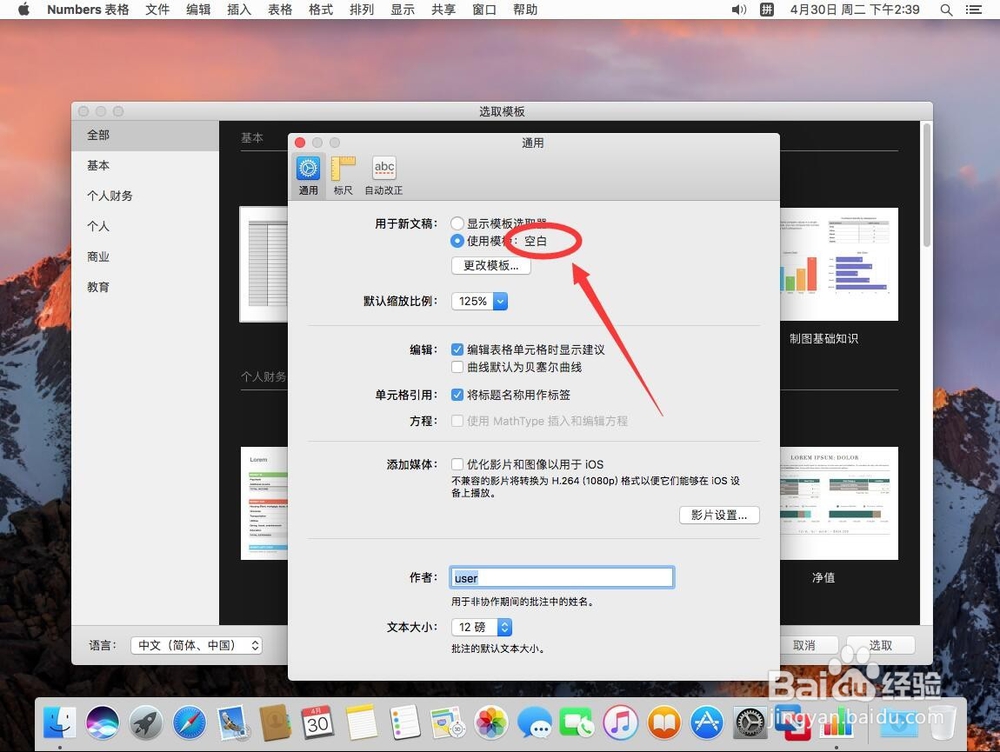Click the volume icon in menu bar

point(739,10)
